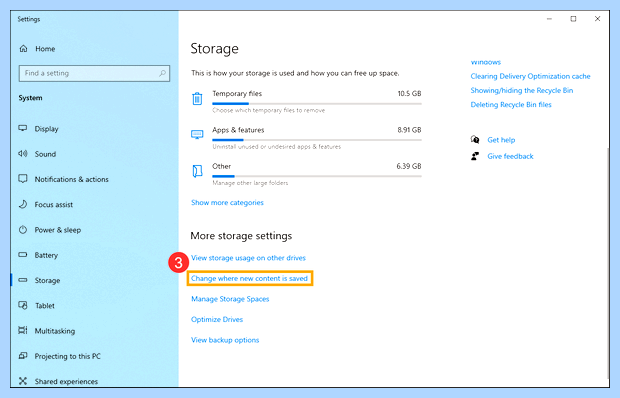620x398 pixels.
Task: Open Tablet settings
Action: point(45,306)
